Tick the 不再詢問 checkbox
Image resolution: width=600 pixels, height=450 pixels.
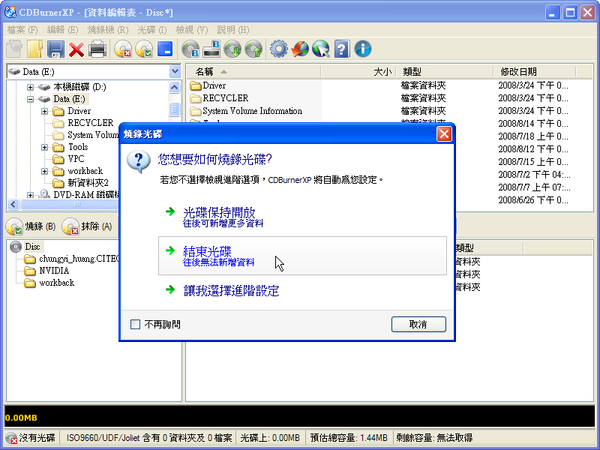click(x=135, y=324)
